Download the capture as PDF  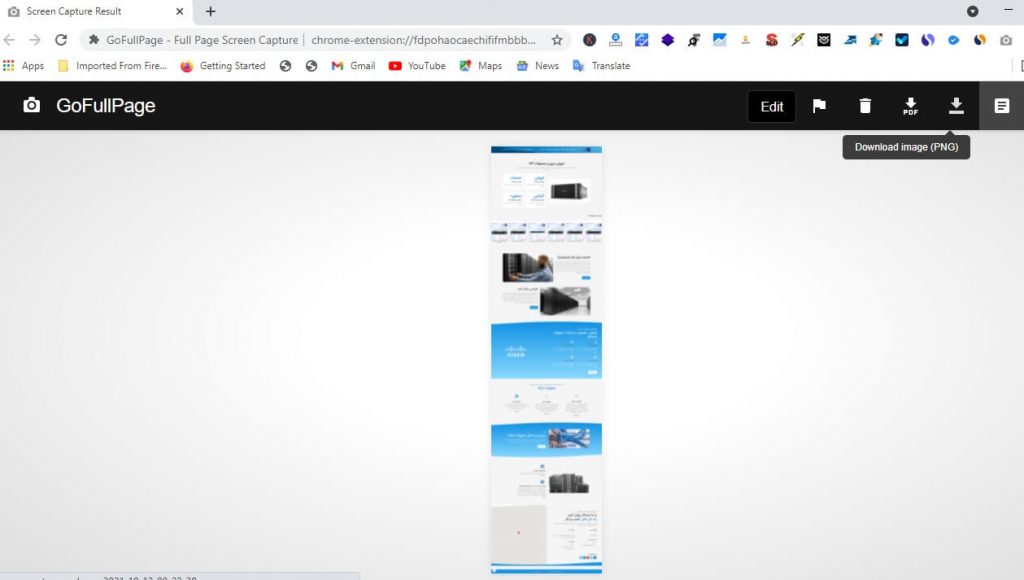tap(910, 106)
